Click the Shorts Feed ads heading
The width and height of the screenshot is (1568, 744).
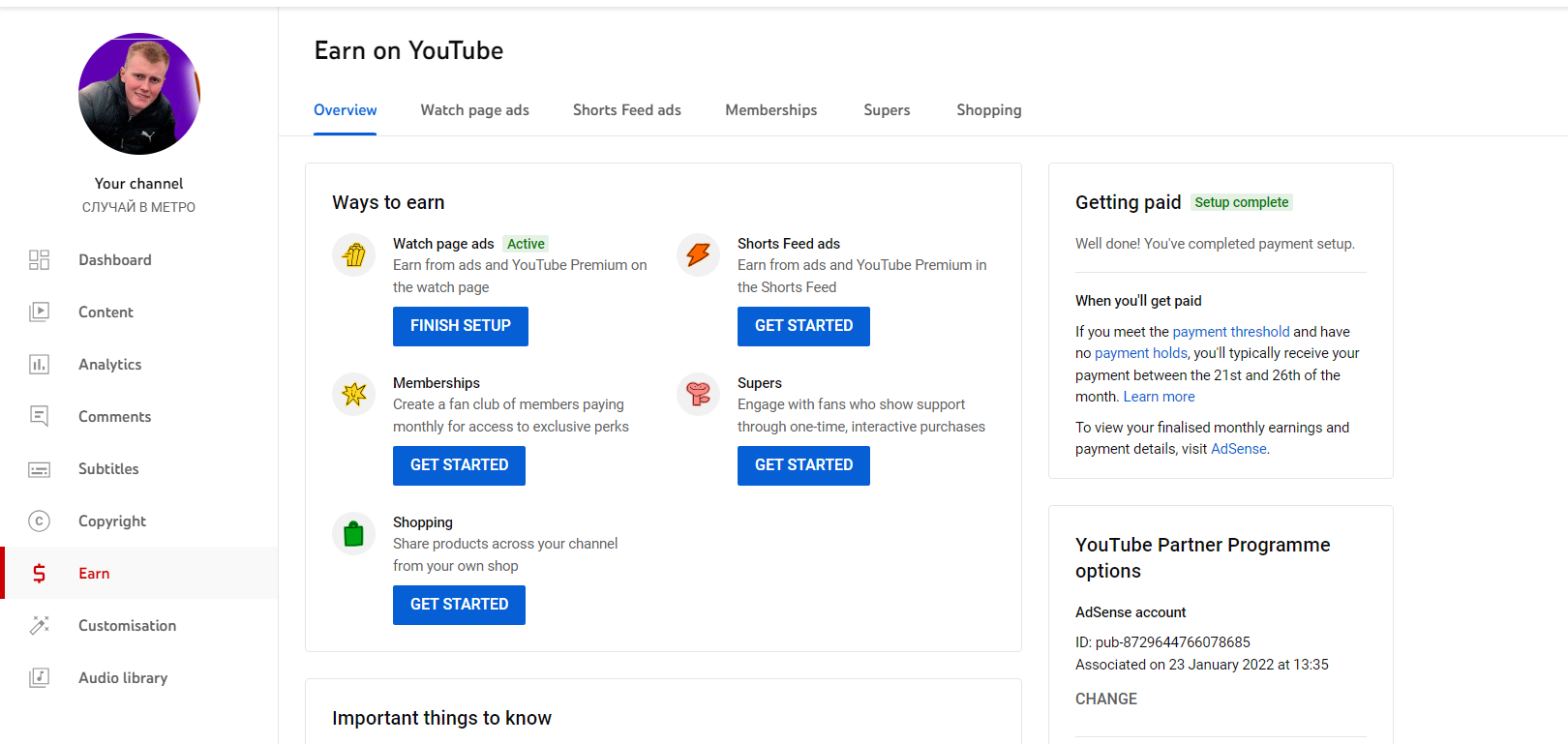click(789, 244)
